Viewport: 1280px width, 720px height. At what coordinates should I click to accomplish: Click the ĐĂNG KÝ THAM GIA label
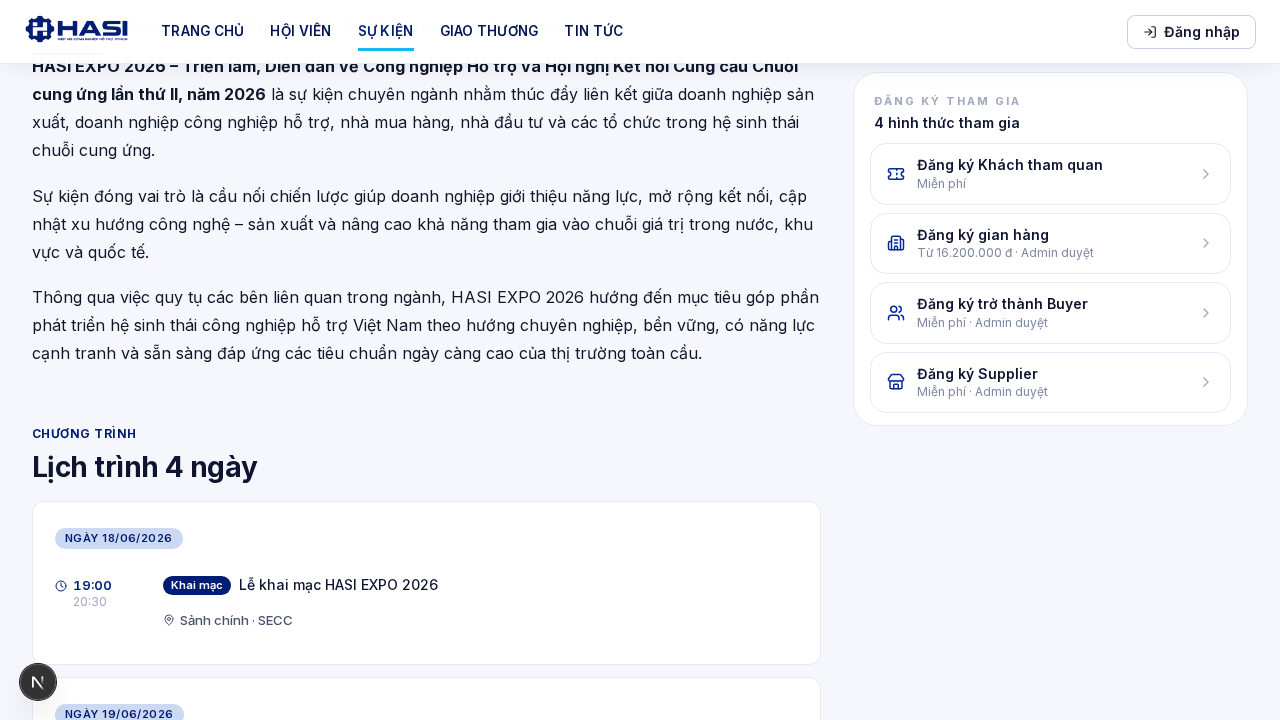tap(947, 101)
